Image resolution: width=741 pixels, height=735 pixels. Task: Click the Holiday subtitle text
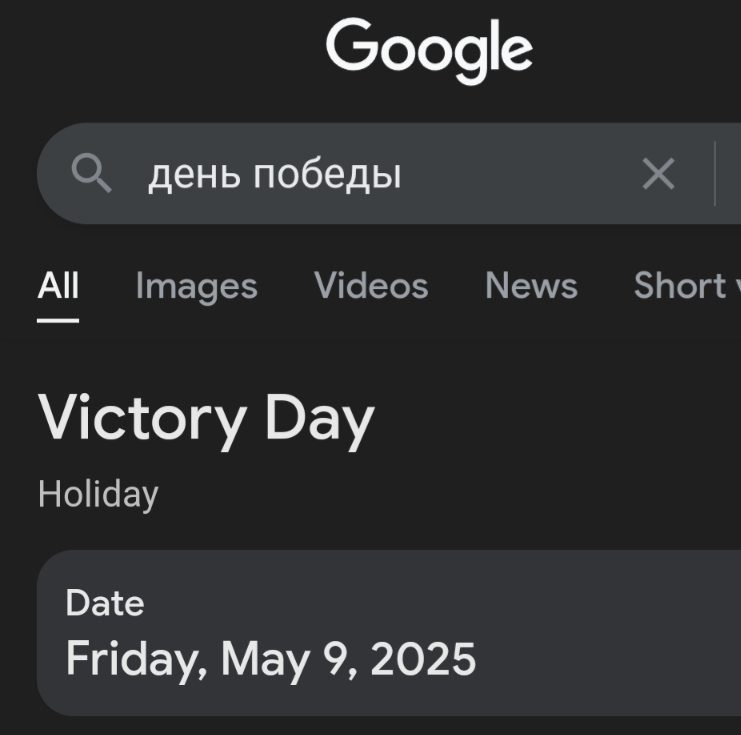click(98, 494)
